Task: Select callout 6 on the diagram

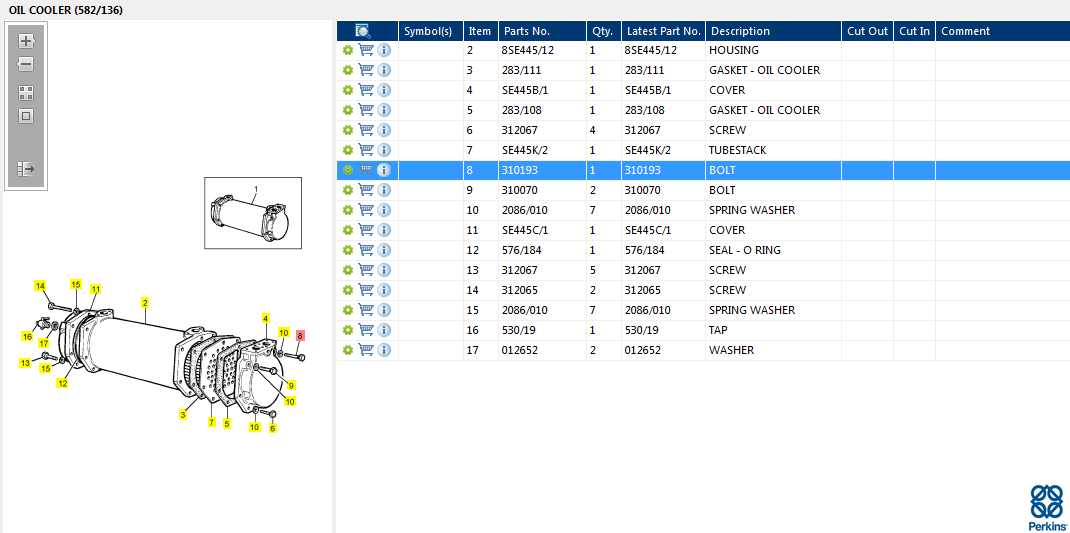Action: [x=272, y=428]
